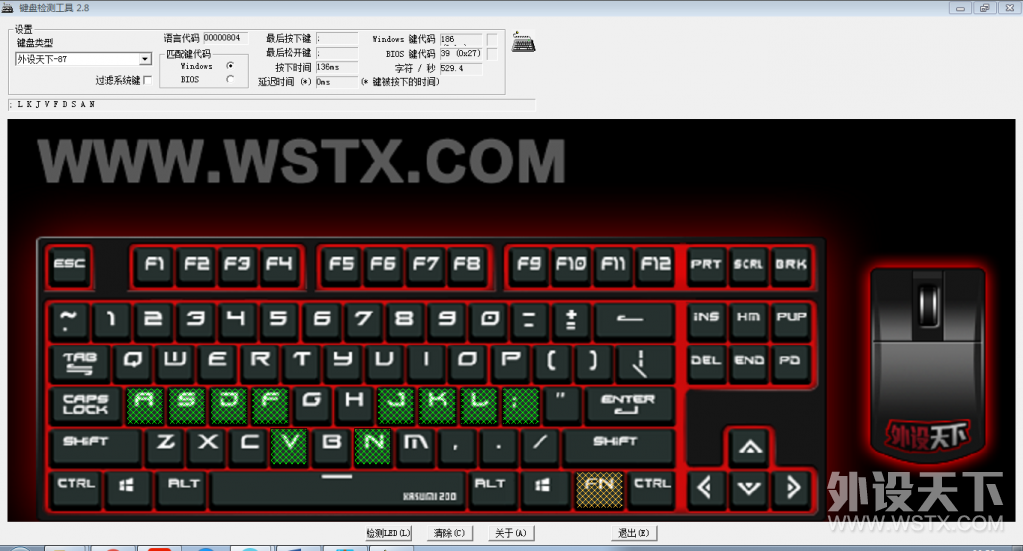Click the green highlighted A key
The height and width of the screenshot is (551, 1023).
(x=144, y=406)
